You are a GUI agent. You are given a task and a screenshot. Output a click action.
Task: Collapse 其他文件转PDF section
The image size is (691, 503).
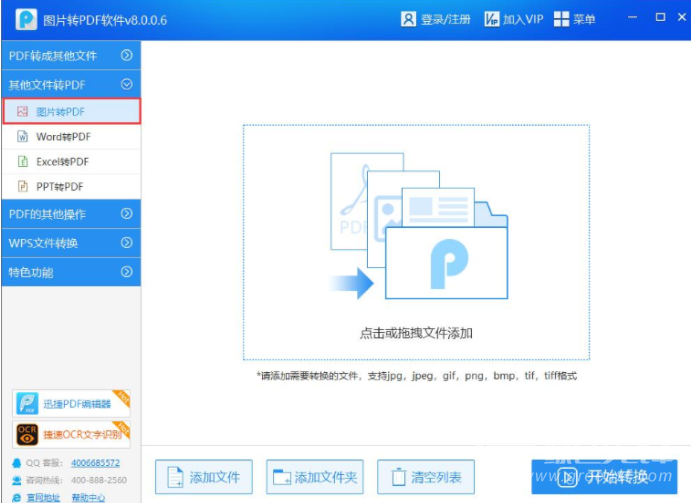click(x=71, y=84)
